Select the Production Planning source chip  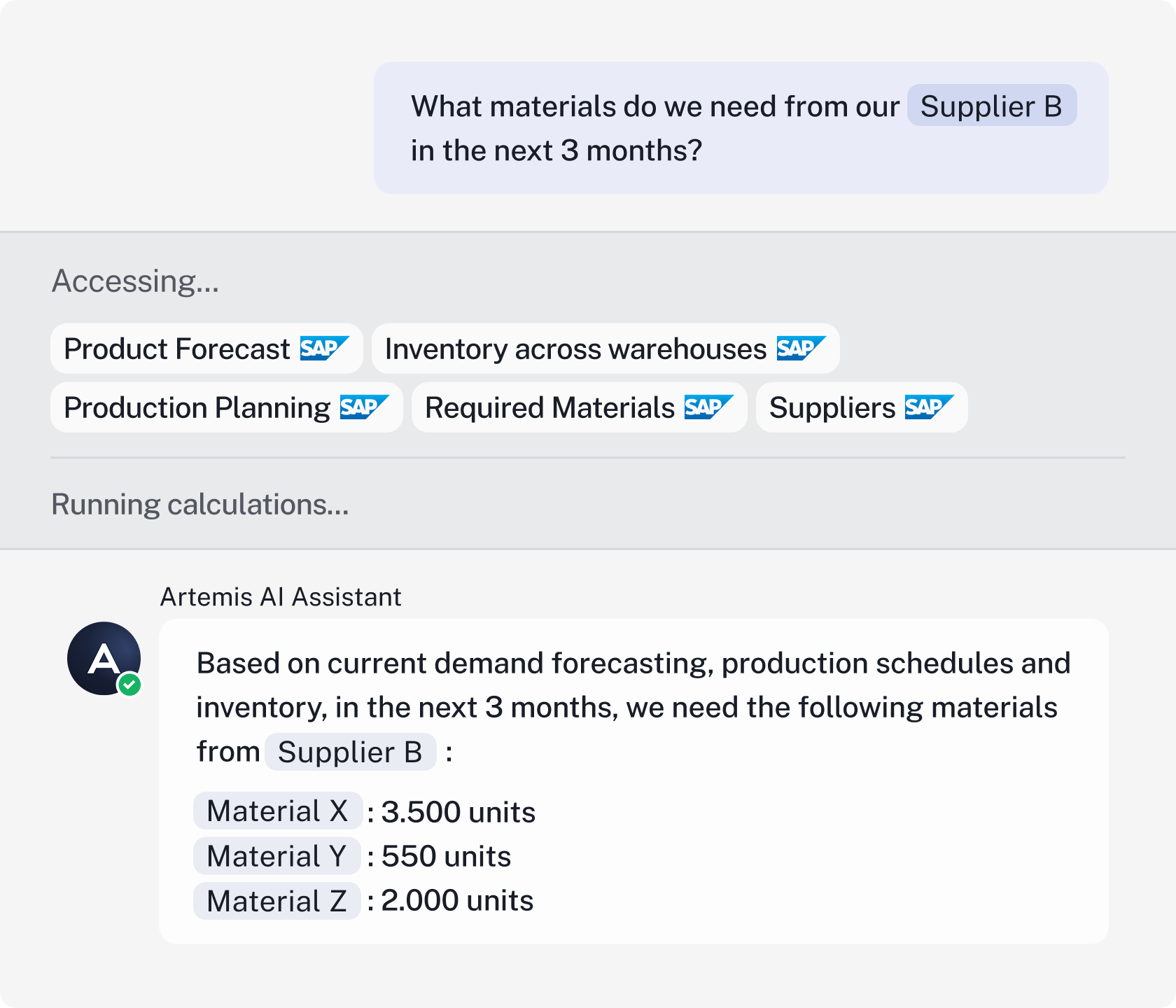point(197,407)
